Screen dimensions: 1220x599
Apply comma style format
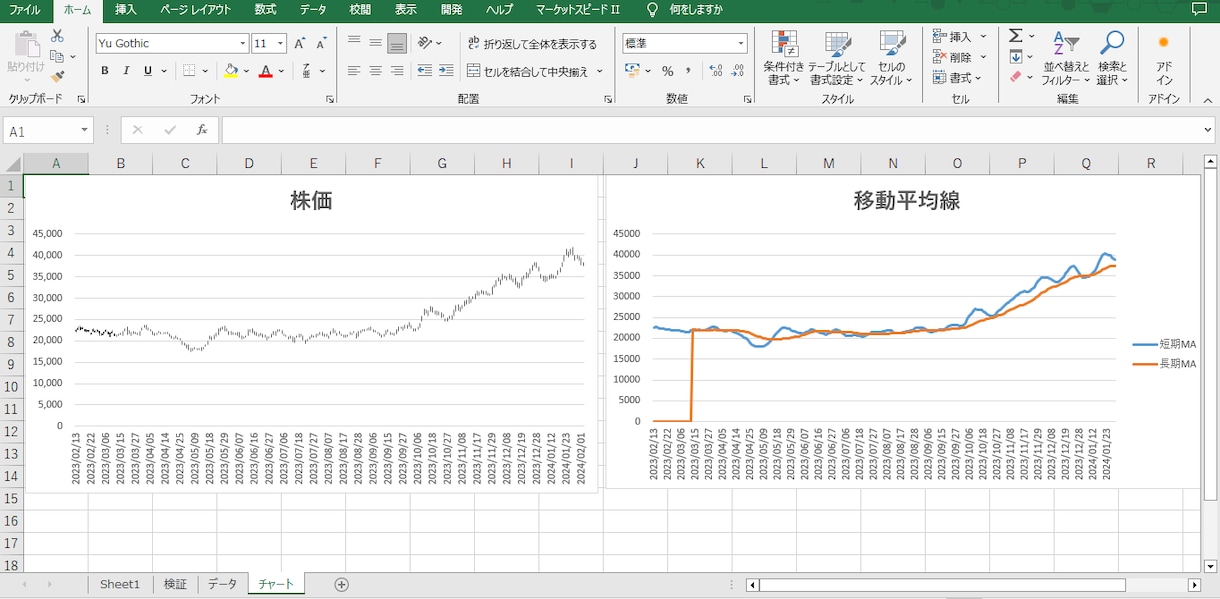point(688,71)
